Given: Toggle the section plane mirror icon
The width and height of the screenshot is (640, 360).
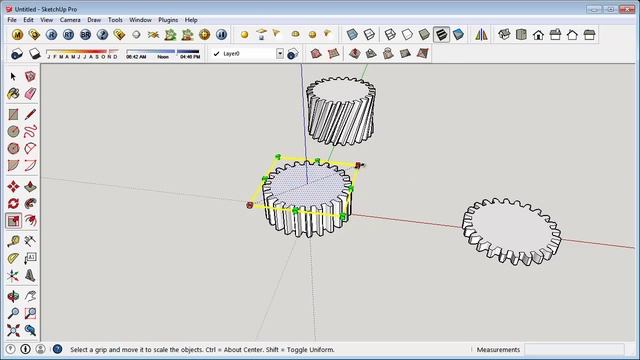Looking at the screenshot, I should tap(481, 35).
